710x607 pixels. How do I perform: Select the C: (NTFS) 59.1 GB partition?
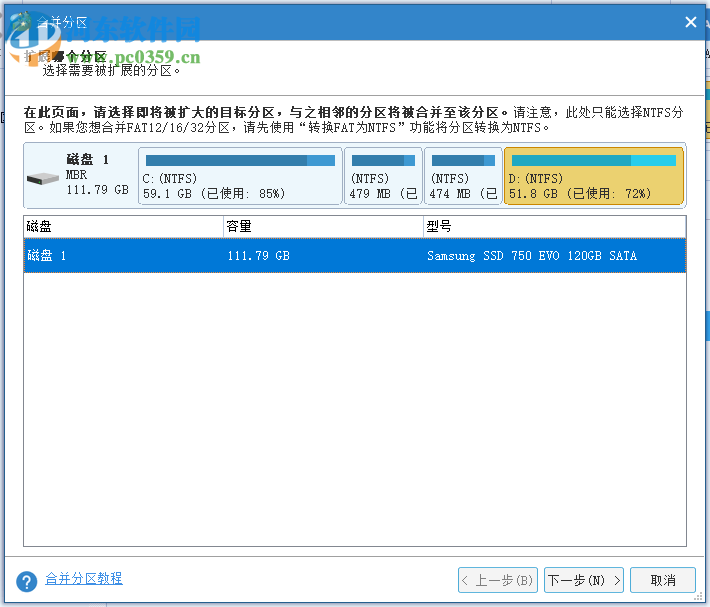(x=240, y=176)
